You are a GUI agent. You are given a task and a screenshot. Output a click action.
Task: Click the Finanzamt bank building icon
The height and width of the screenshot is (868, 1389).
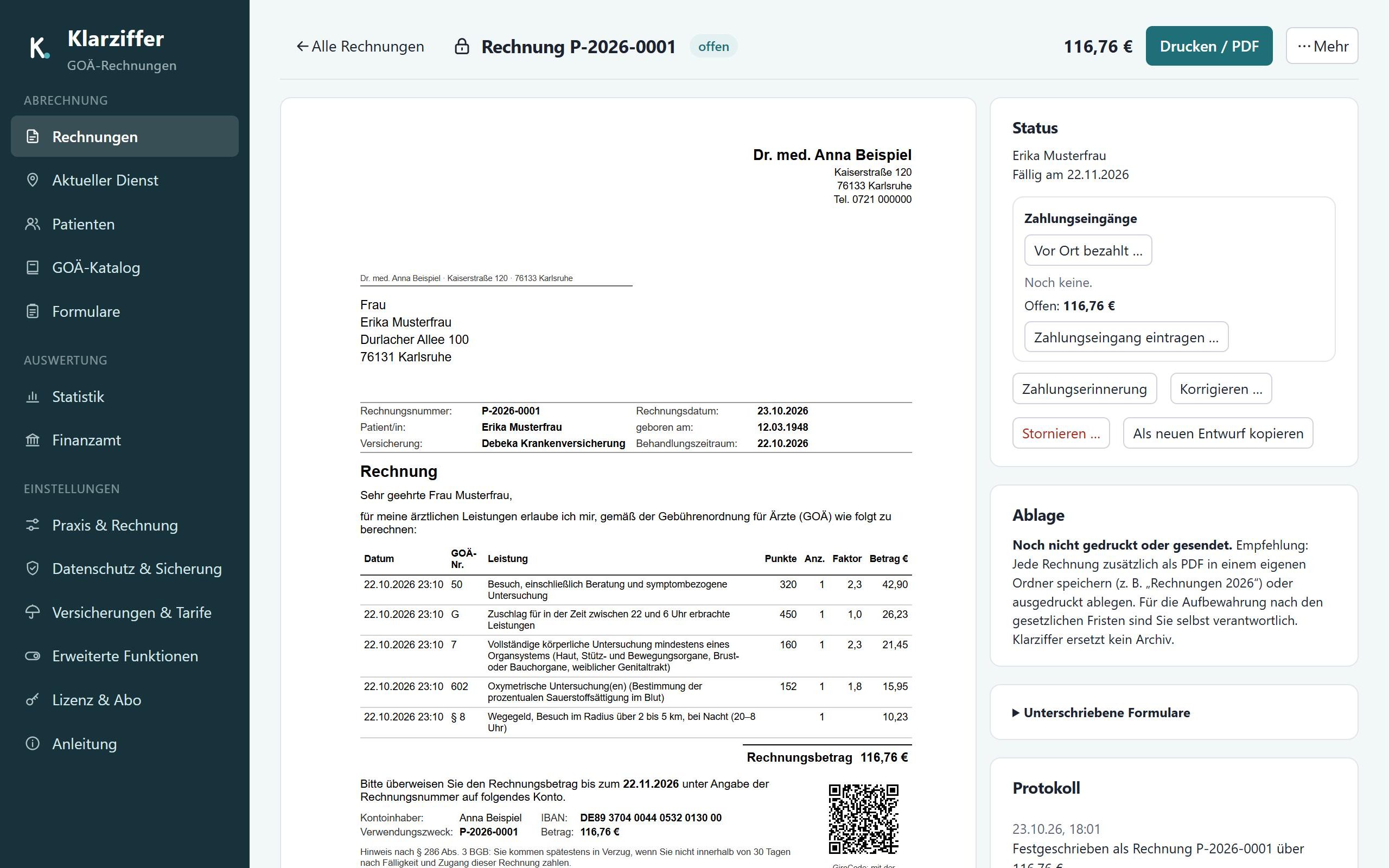(33, 440)
